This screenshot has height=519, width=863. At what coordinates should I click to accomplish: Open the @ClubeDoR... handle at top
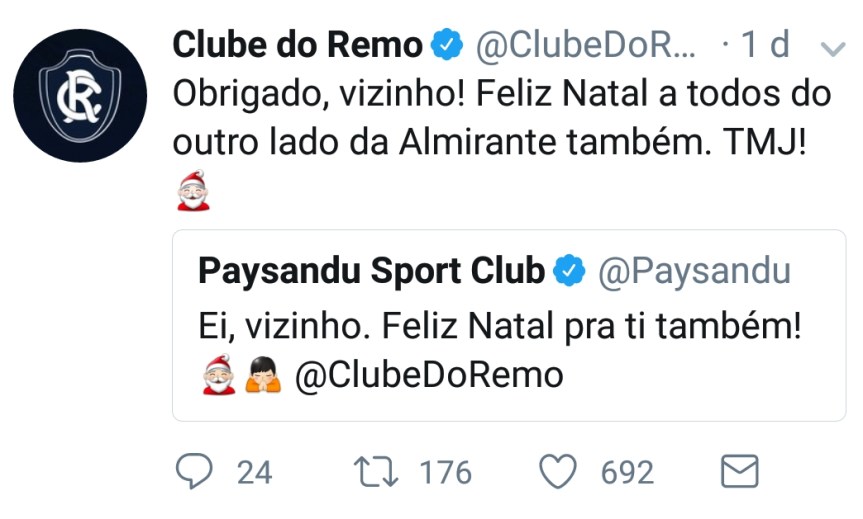pos(586,44)
